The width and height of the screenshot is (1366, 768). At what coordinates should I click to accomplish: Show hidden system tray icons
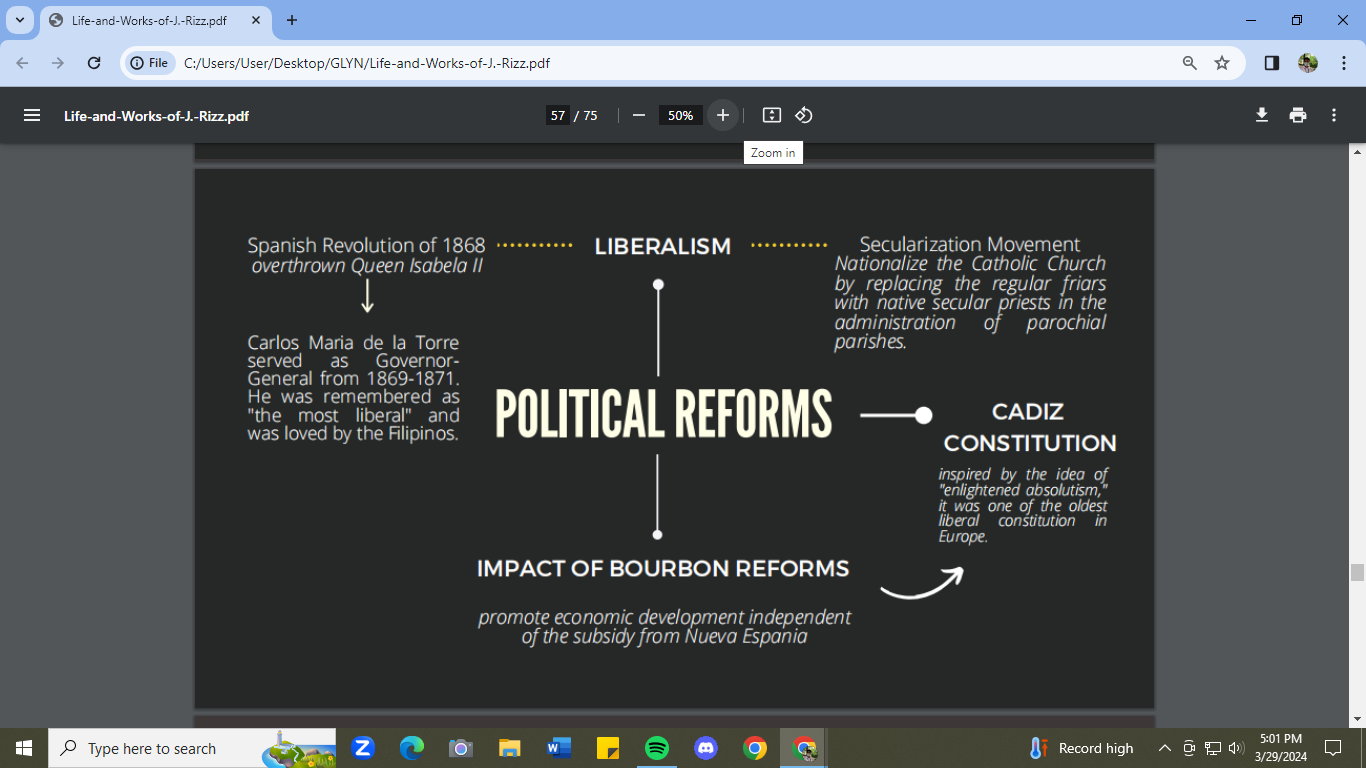coord(1164,748)
